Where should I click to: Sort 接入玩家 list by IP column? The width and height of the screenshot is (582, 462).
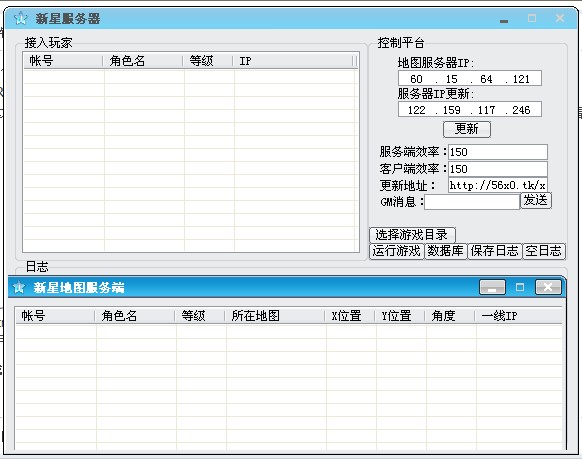point(293,61)
